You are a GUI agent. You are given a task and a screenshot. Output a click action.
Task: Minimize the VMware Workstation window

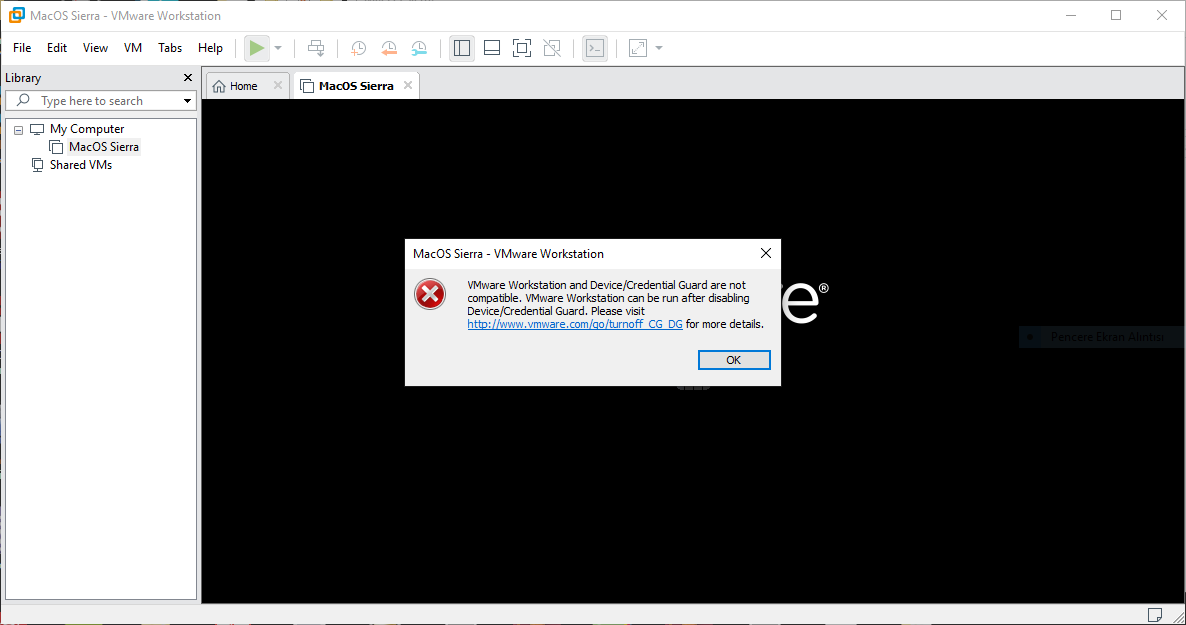coord(1071,15)
